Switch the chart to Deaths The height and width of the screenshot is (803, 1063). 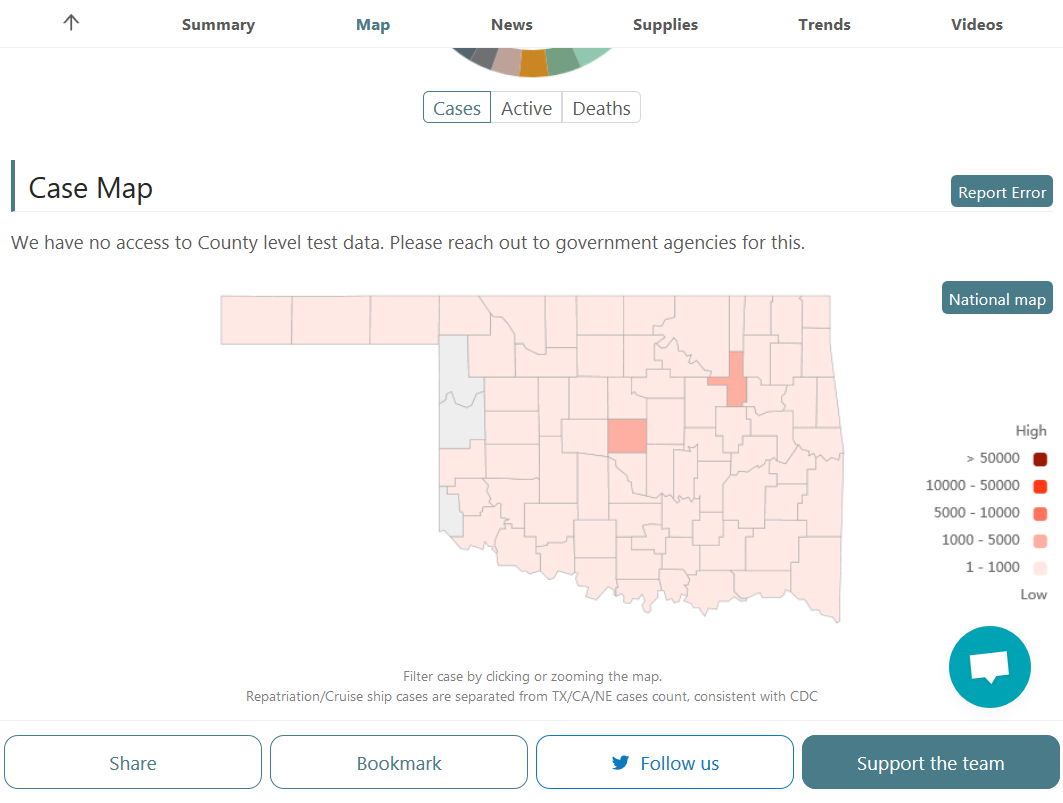601,108
